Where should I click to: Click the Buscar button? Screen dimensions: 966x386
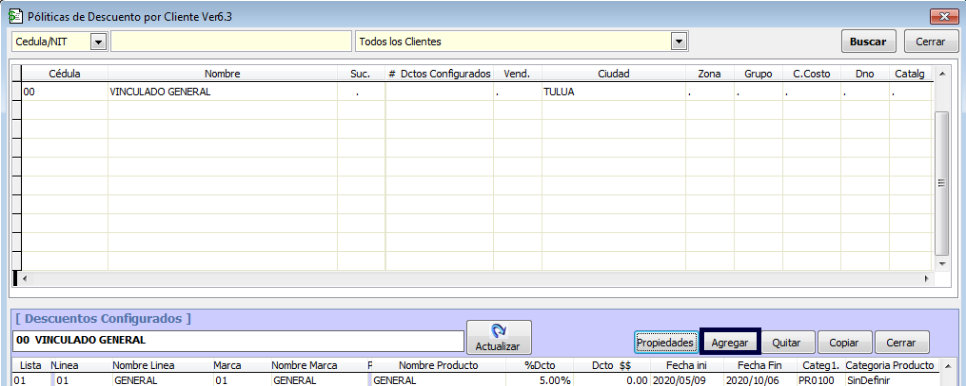click(x=868, y=42)
